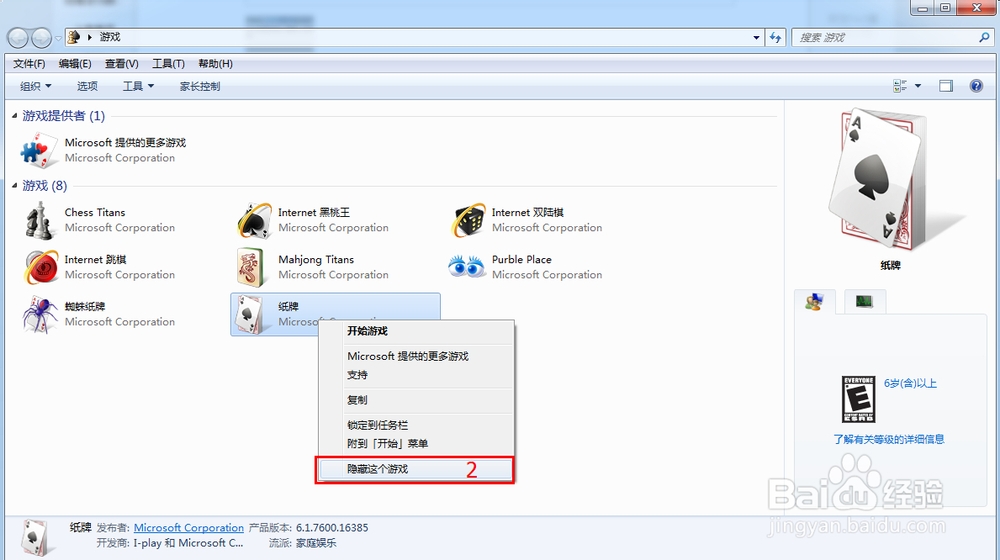Collapse the 游戏提供者 (1) group
The height and width of the screenshot is (560, 1000).
[x=15, y=115]
